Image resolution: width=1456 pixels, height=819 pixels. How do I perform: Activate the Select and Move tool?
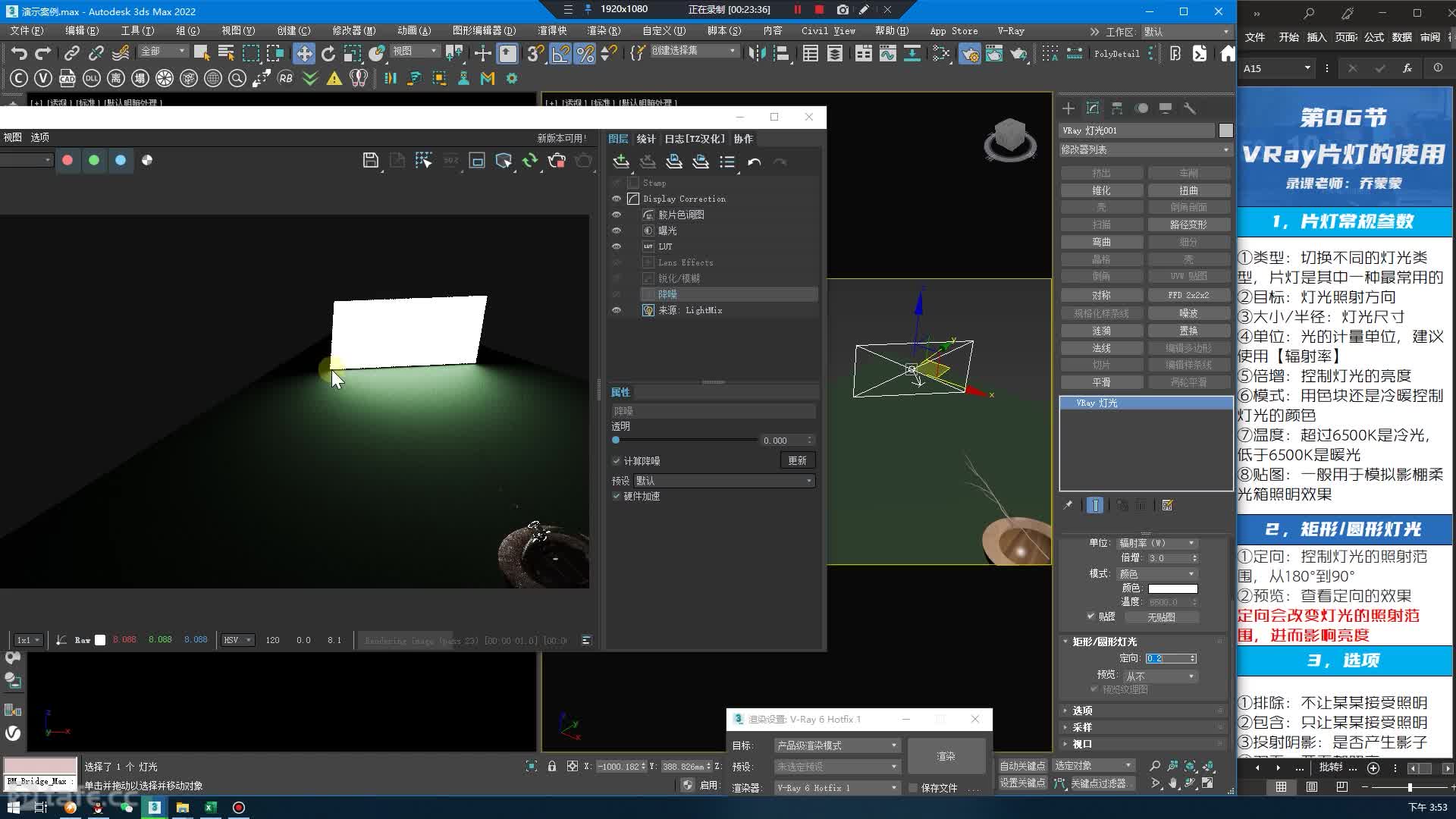click(304, 53)
